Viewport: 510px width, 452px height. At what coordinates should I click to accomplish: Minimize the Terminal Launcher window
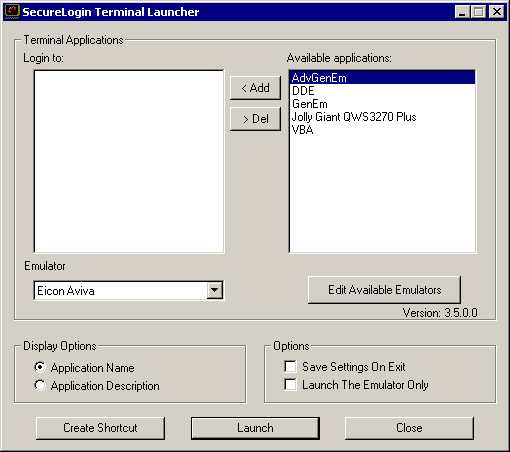pos(462,12)
